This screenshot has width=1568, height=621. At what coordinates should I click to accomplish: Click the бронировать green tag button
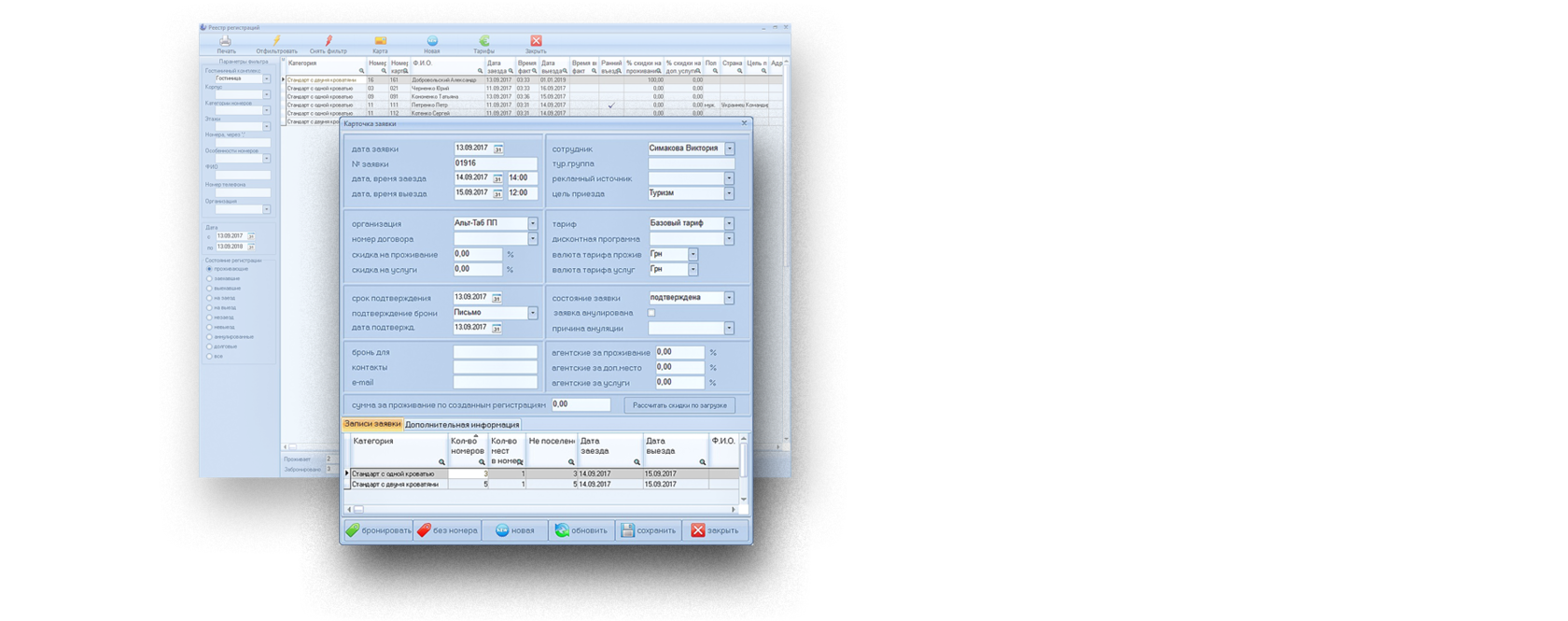(x=378, y=530)
